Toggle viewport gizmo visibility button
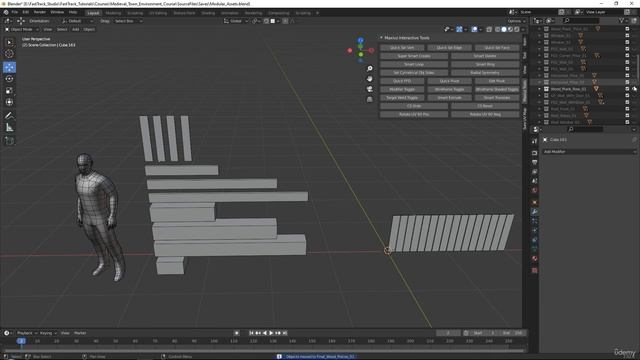The width and height of the screenshot is (640, 360). coord(459,29)
